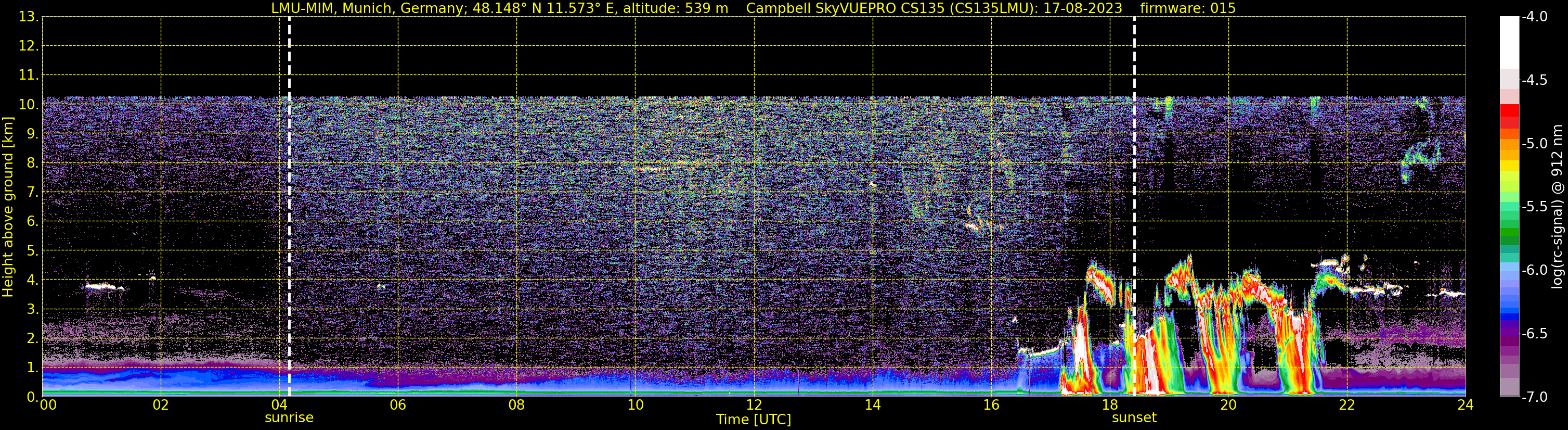Select the white dashed sunrise marker line
The width and height of the screenshot is (1568, 430).
289,207
